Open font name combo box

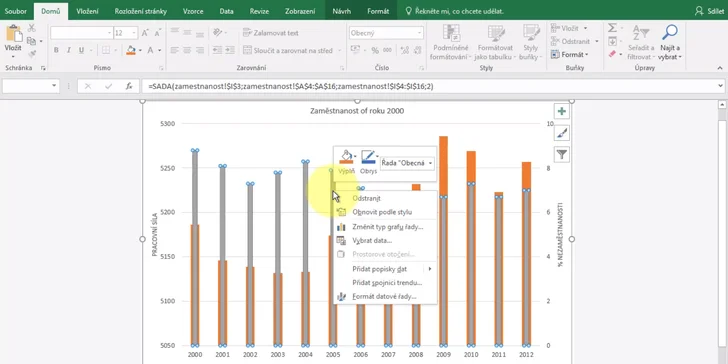(x=81, y=33)
